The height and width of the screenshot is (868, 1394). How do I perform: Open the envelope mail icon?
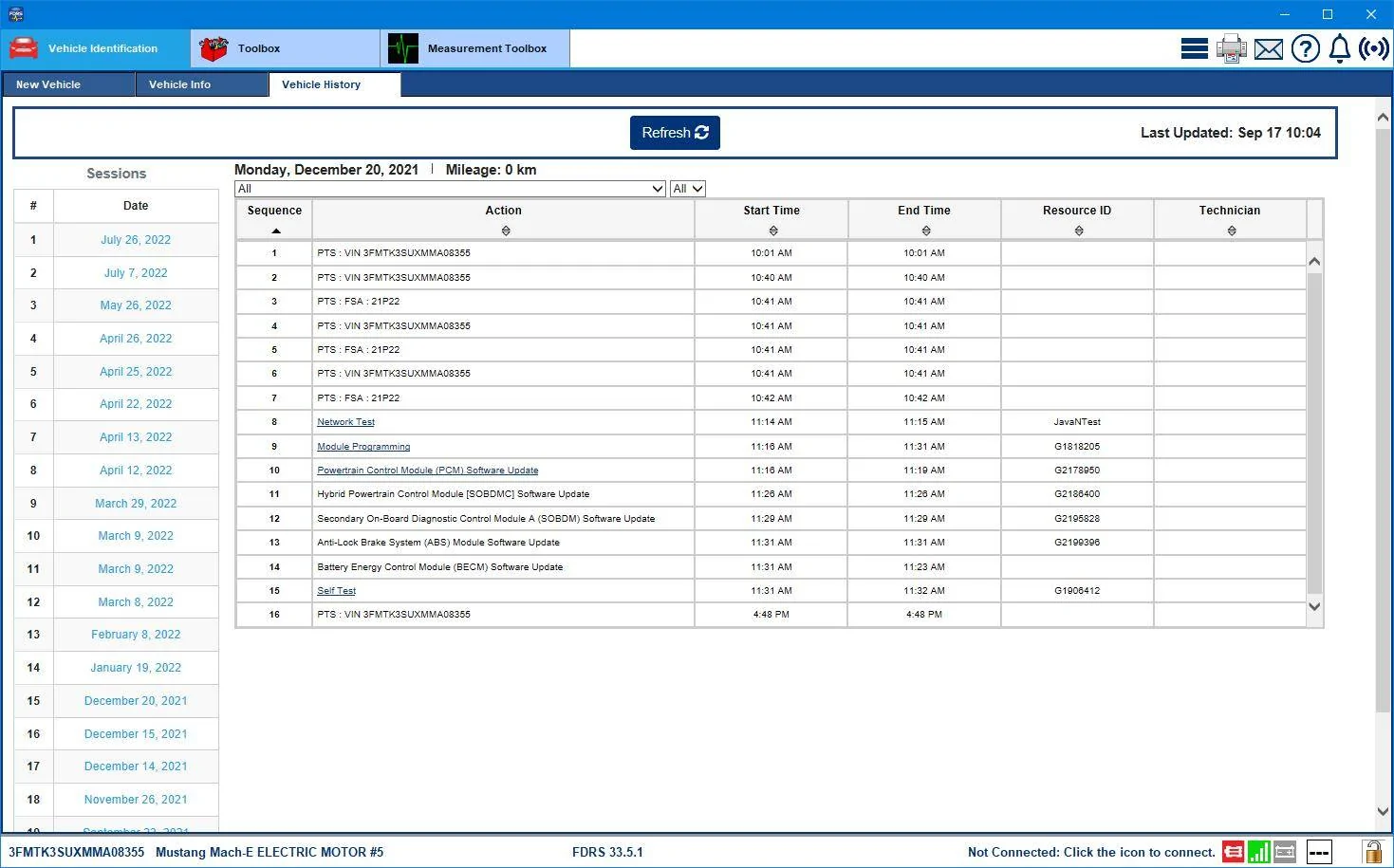(1268, 49)
